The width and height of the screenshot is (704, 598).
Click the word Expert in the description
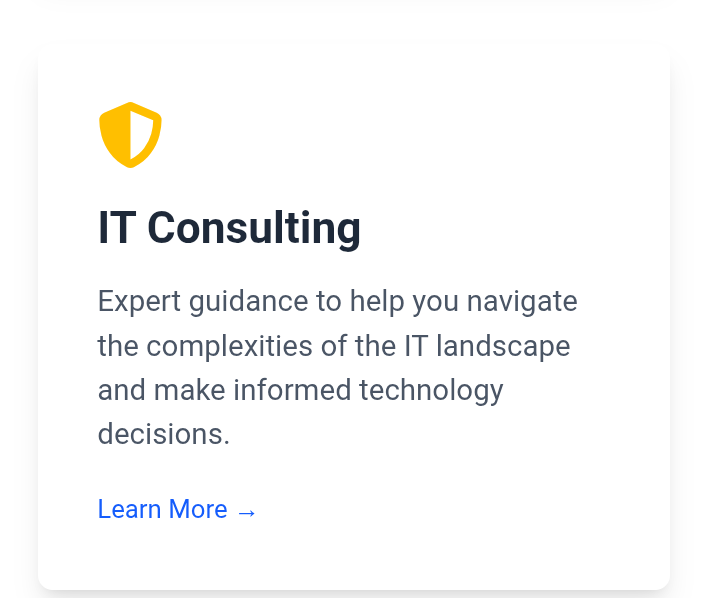coord(134,301)
